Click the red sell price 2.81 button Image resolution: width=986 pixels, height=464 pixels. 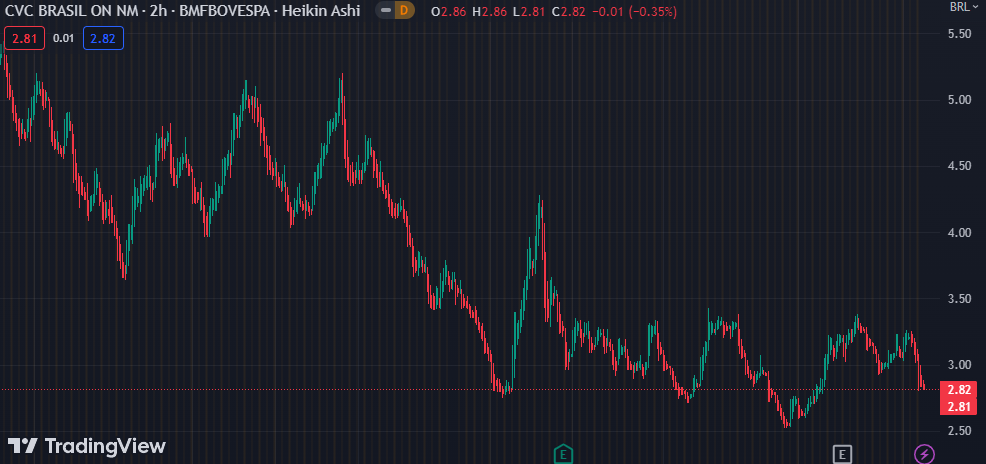pos(25,38)
